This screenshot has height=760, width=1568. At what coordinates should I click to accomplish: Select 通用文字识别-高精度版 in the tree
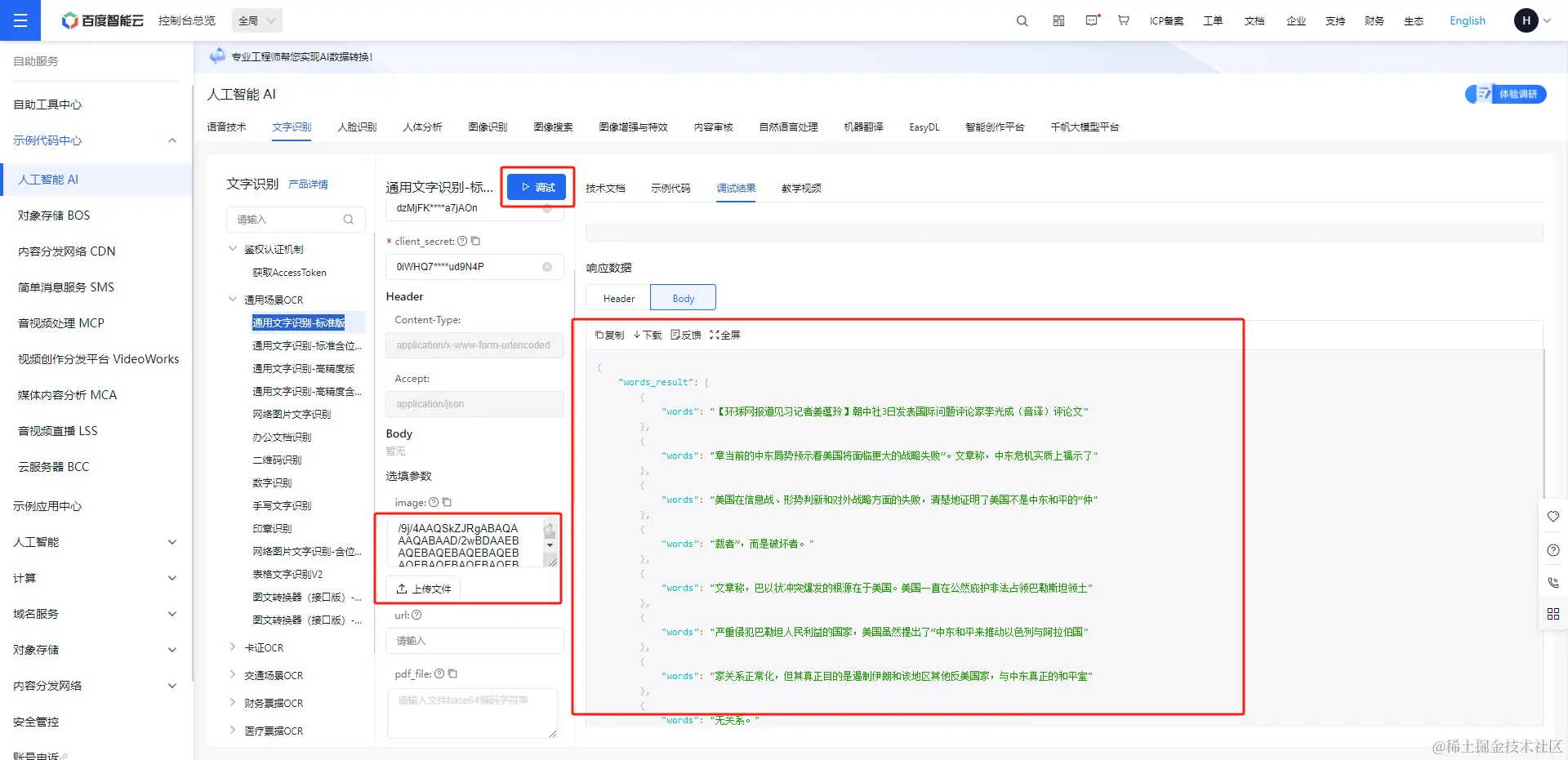[x=303, y=369]
